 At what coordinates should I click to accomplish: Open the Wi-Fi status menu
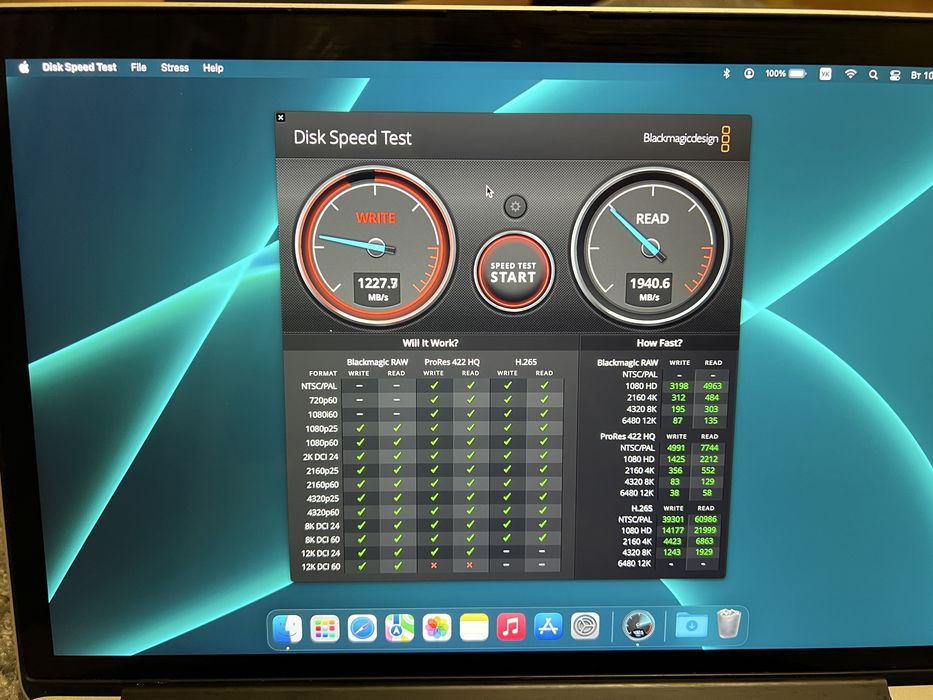tap(850, 74)
